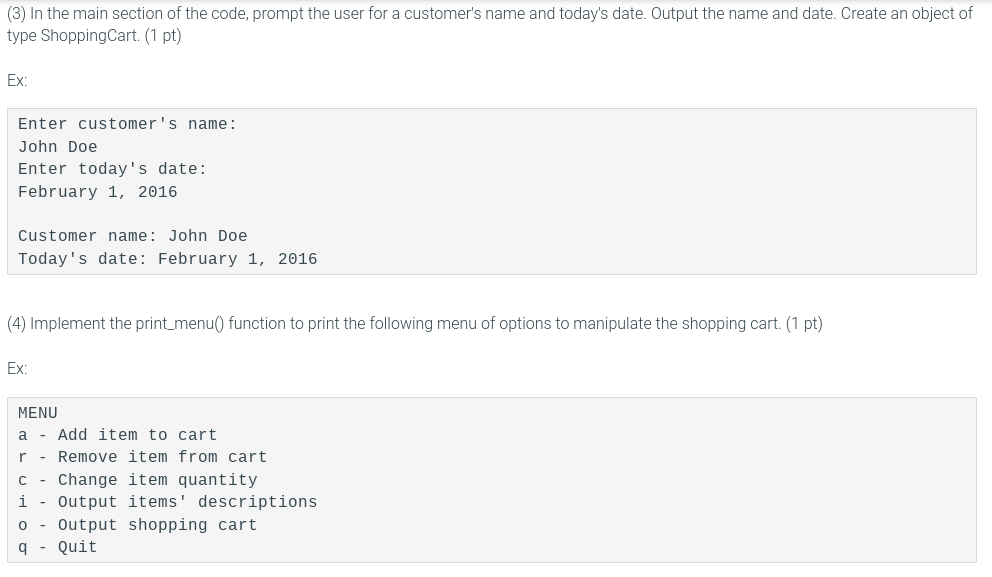
Task: Click the 'February 1, 2016' input line
Action: tap(97, 192)
